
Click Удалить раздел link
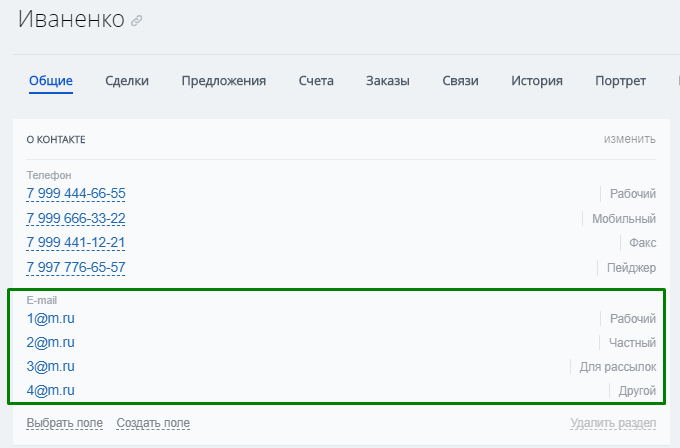coord(613,423)
